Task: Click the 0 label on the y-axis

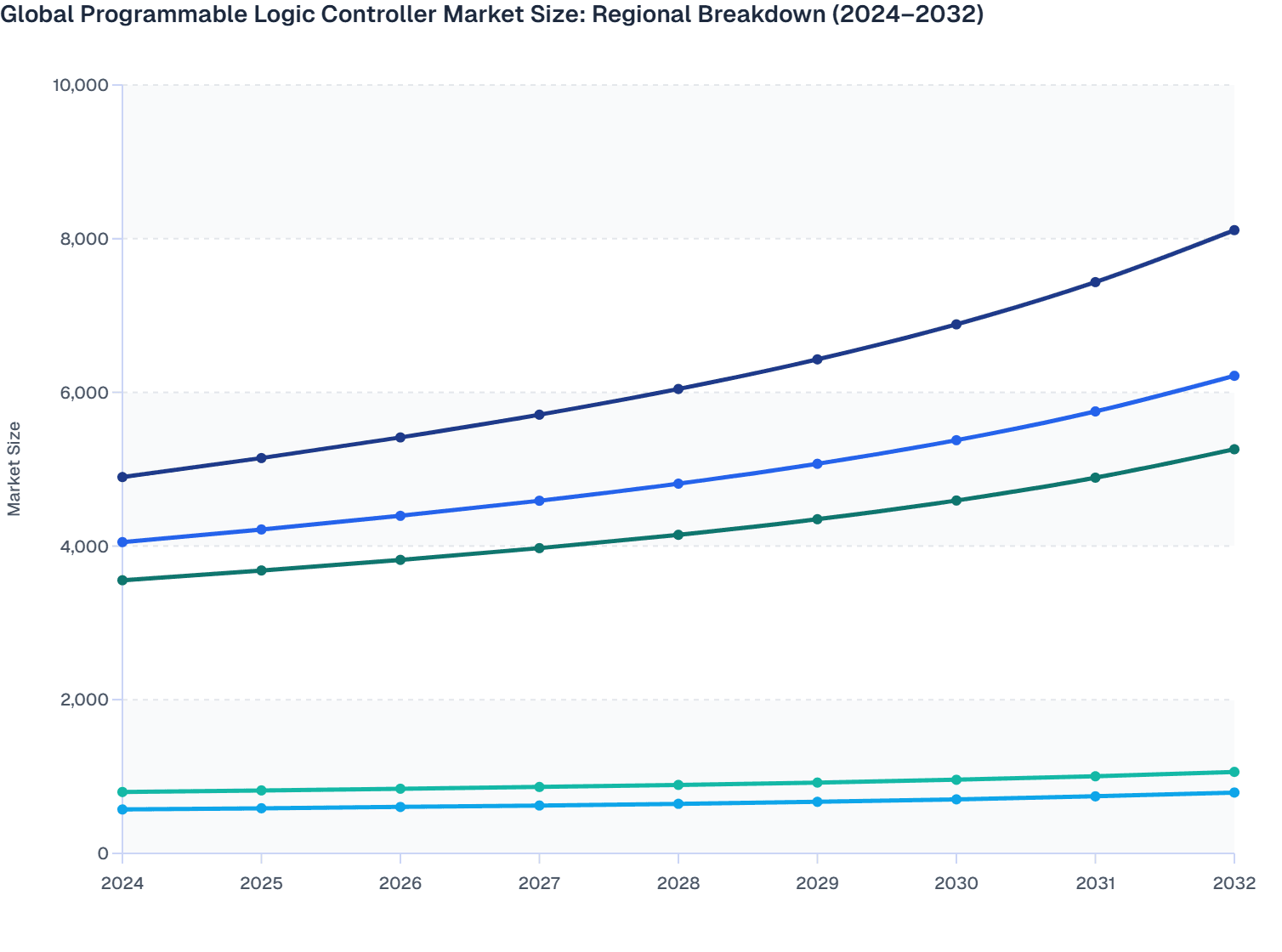Action: coord(105,852)
